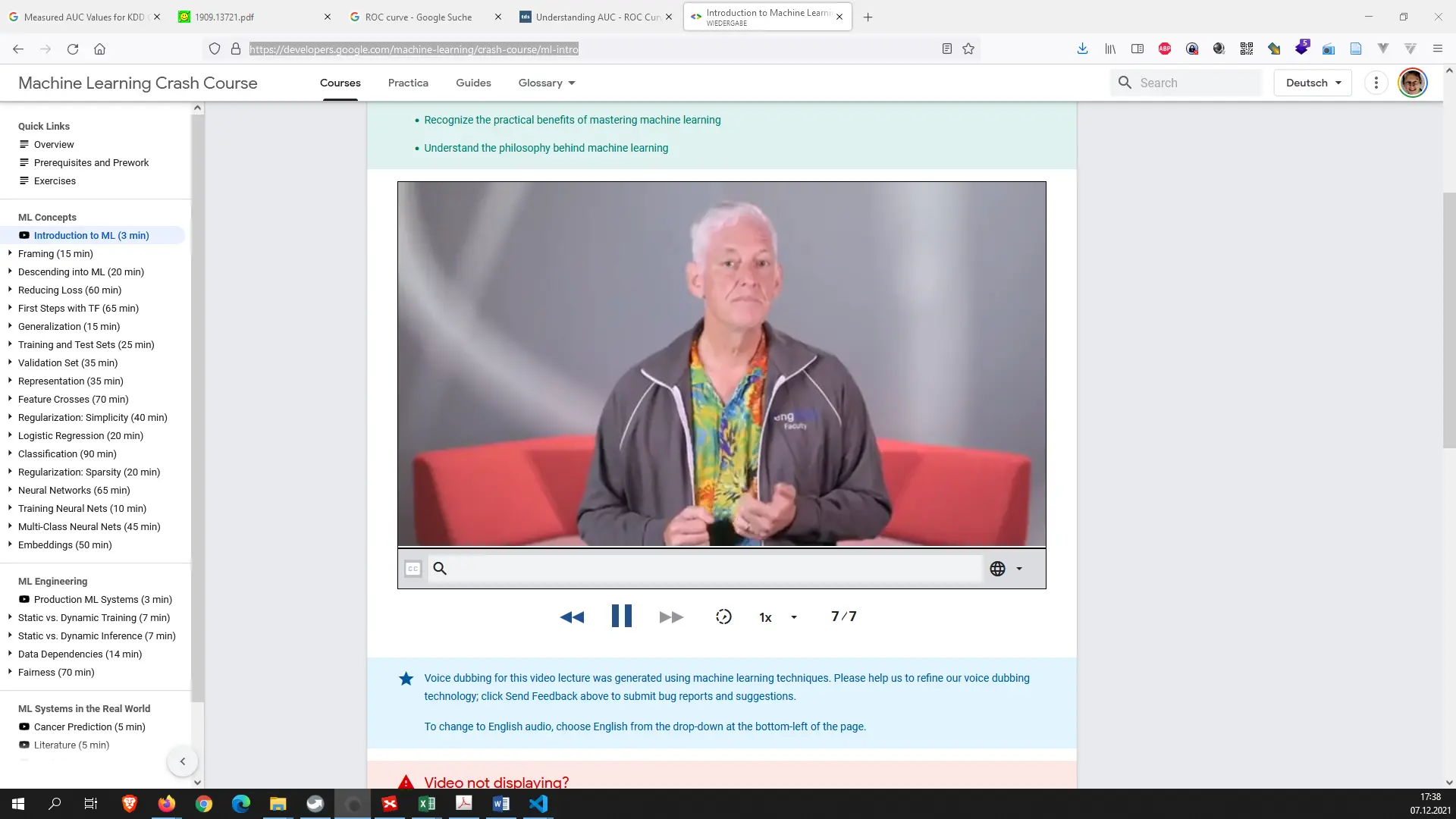Collapse sidebar with the chevron button
This screenshot has width=1456, height=819.
click(183, 761)
